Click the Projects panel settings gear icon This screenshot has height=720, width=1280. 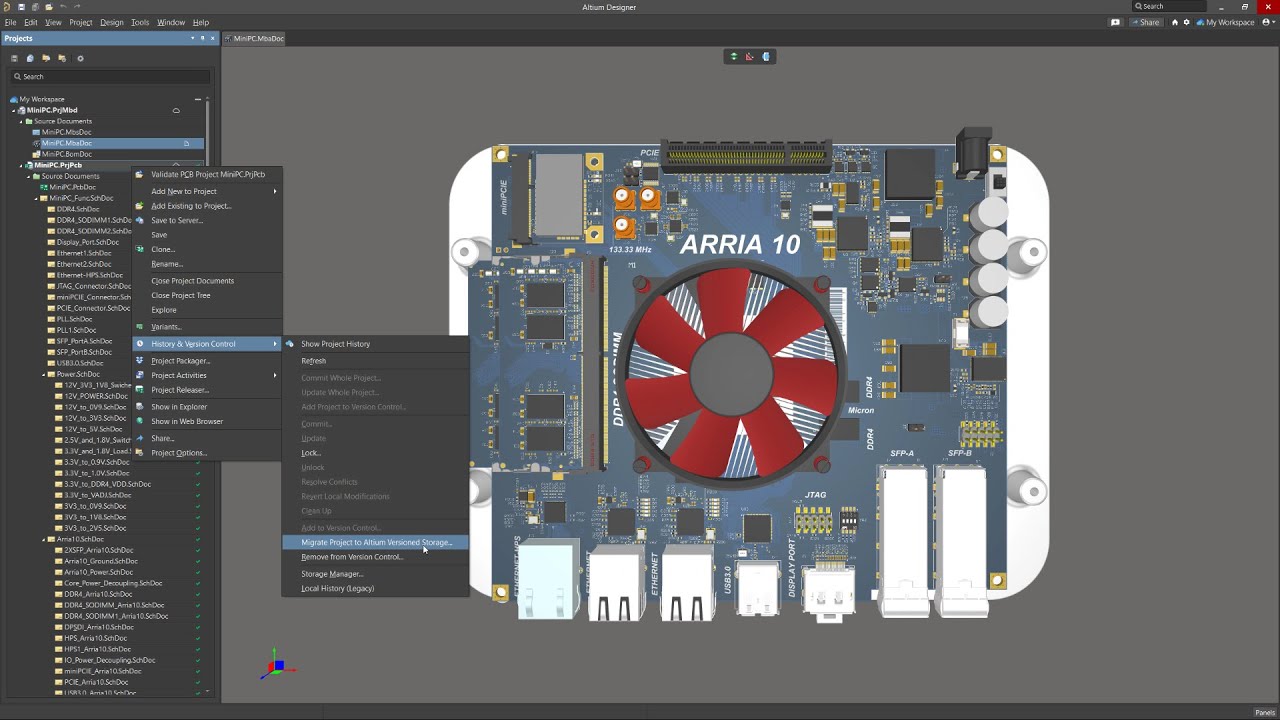[x=81, y=58]
